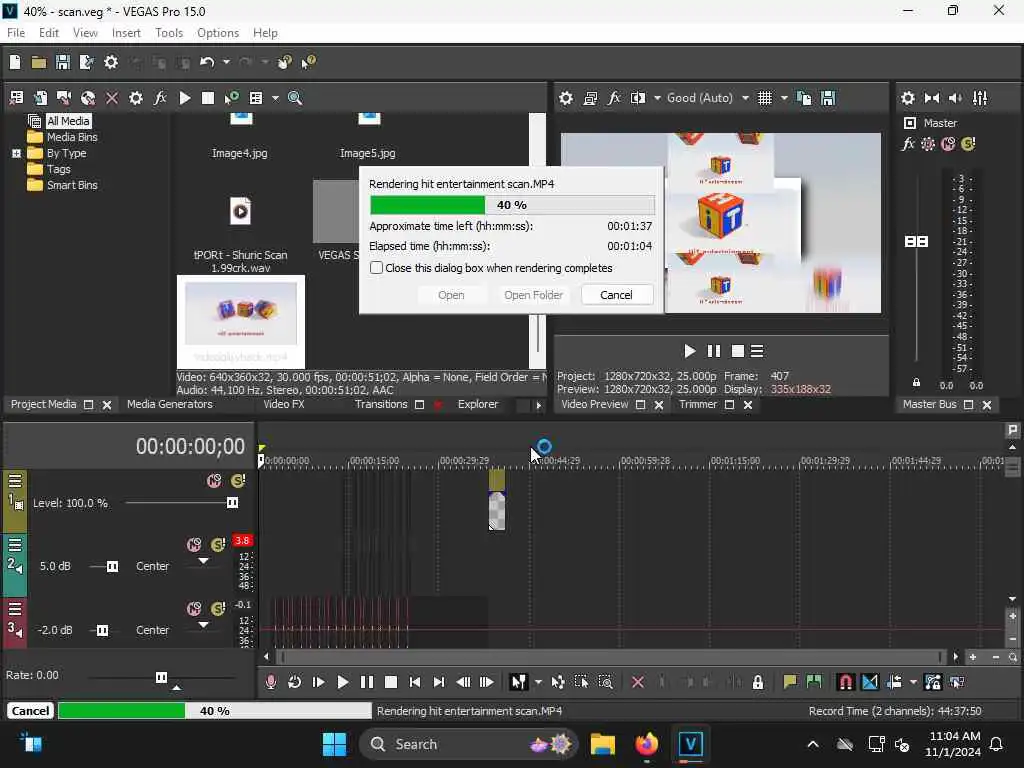Click track 1 Level slider handle
The width and height of the screenshot is (1024, 768).
click(x=232, y=502)
